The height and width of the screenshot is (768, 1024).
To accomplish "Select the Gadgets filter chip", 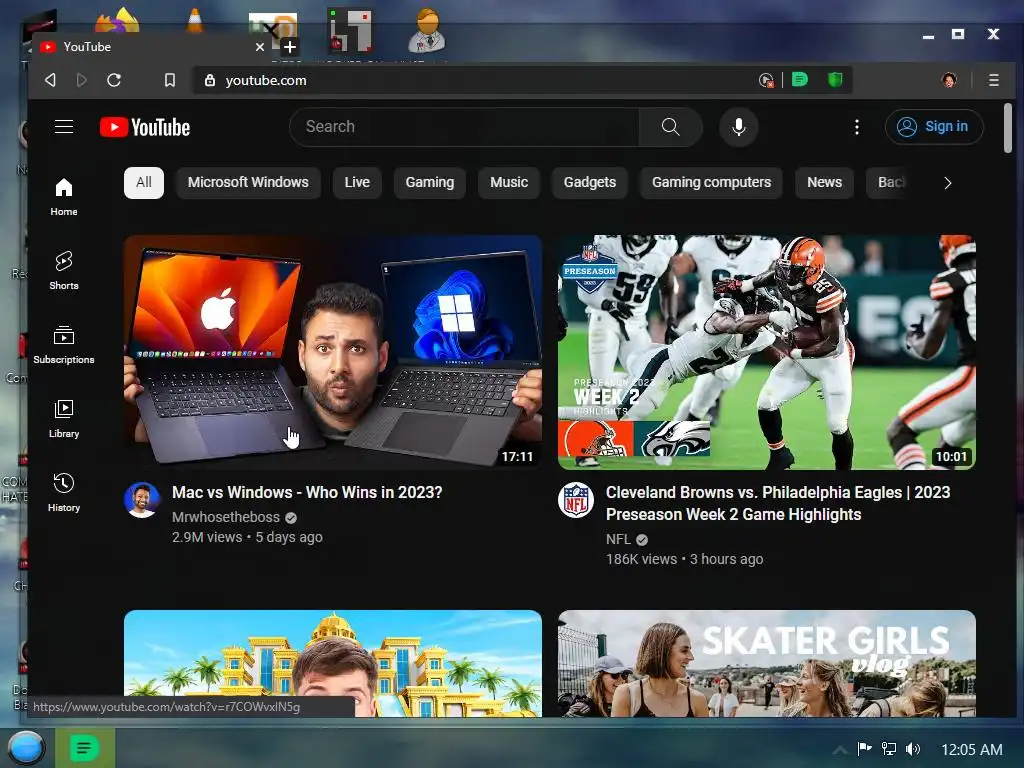I will [590, 182].
